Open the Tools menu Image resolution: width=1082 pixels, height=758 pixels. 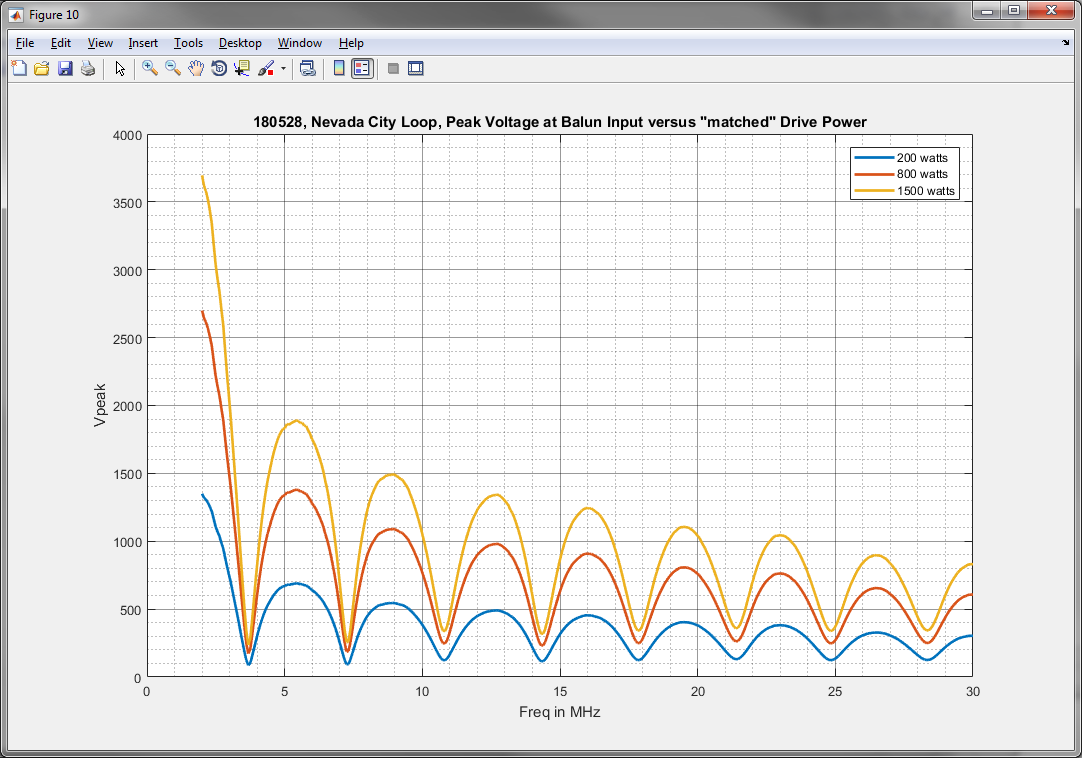point(188,43)
